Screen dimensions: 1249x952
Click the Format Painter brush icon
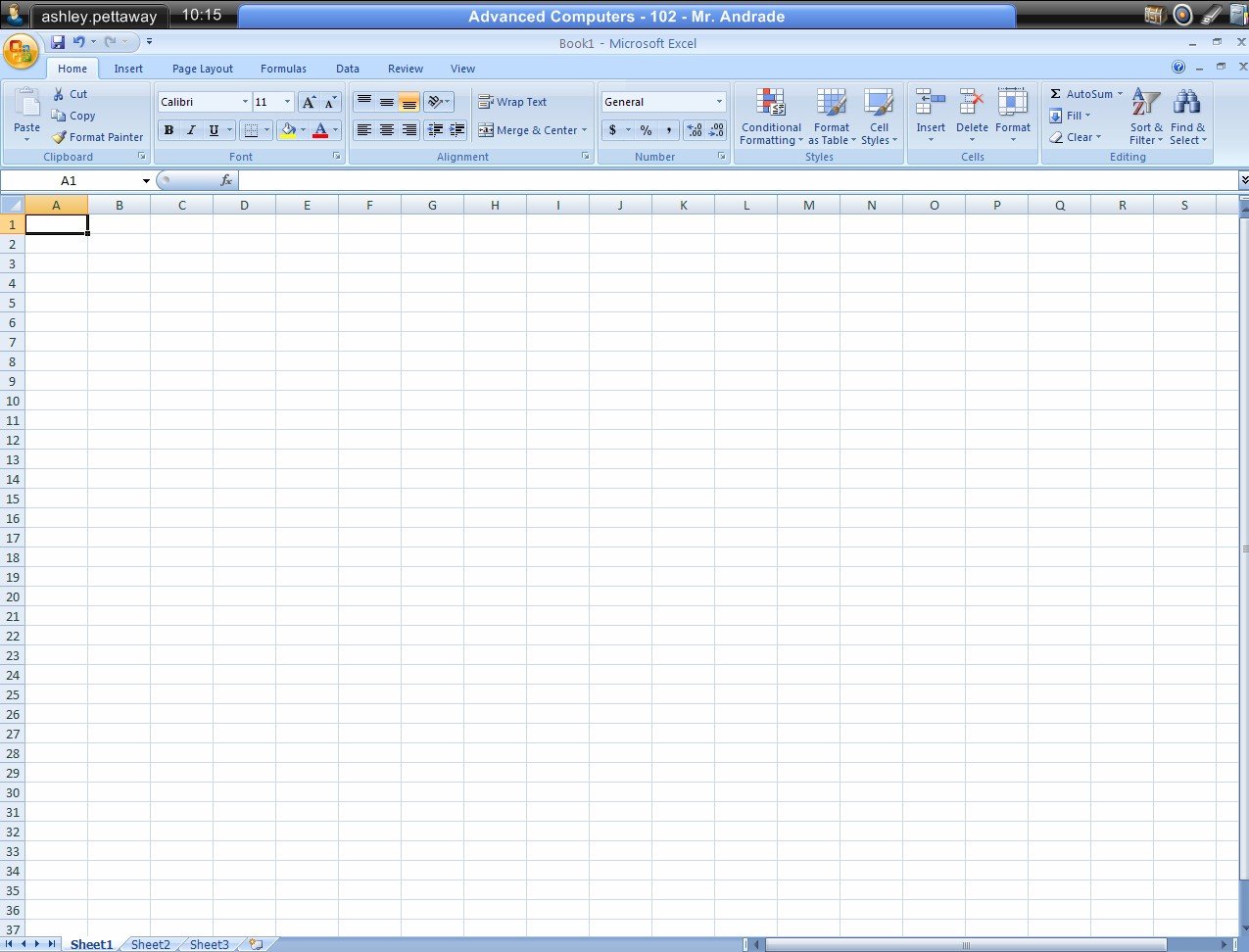[59, 137]
